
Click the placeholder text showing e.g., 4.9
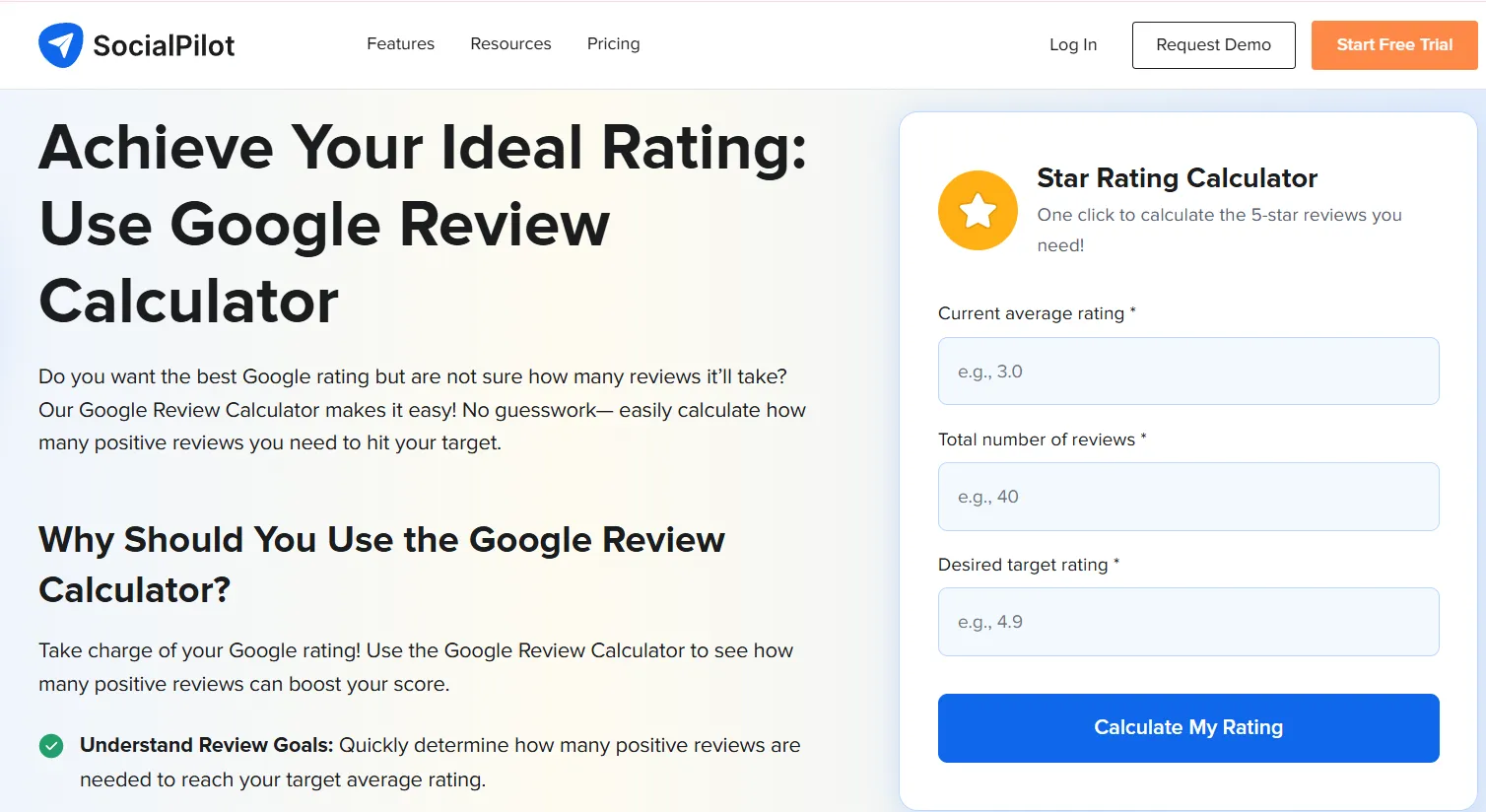point(990,622)
